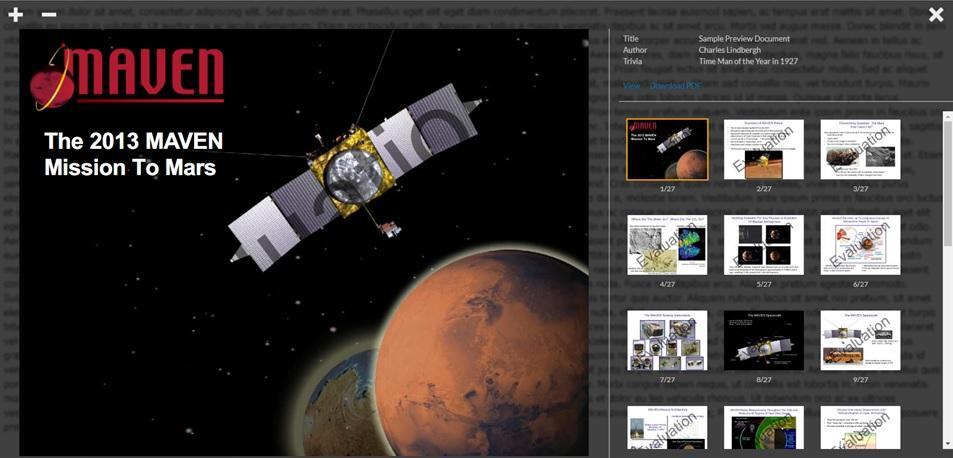Click the thumbnail panel scrollbar handle
953x458 pixels.
click(x=948, y=182)
